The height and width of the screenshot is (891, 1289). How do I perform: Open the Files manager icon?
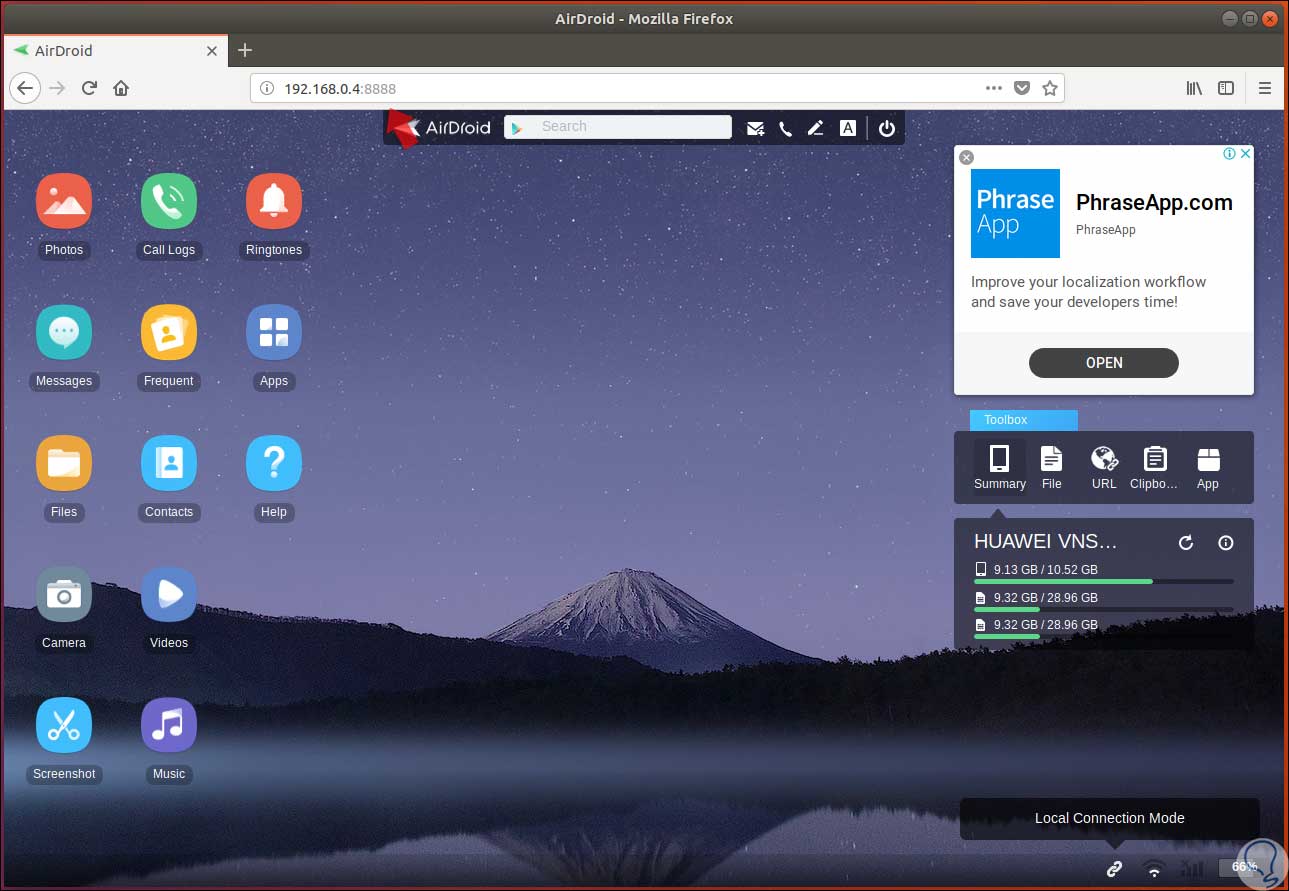64,463
